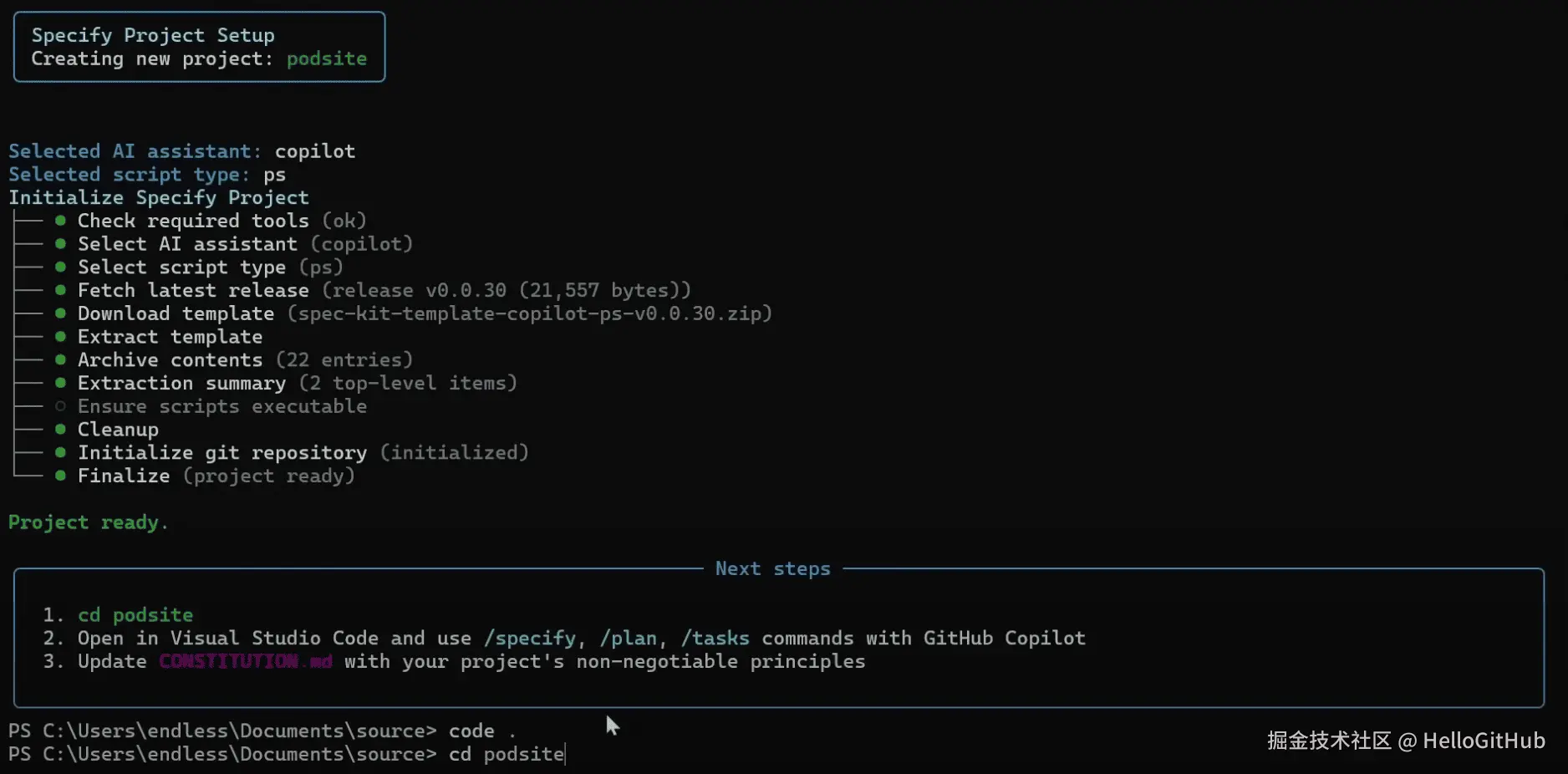The width and height of the screenshot is (1568, 774).
Task: Click the green 'cd podsite' step
Action: [135, 615]
